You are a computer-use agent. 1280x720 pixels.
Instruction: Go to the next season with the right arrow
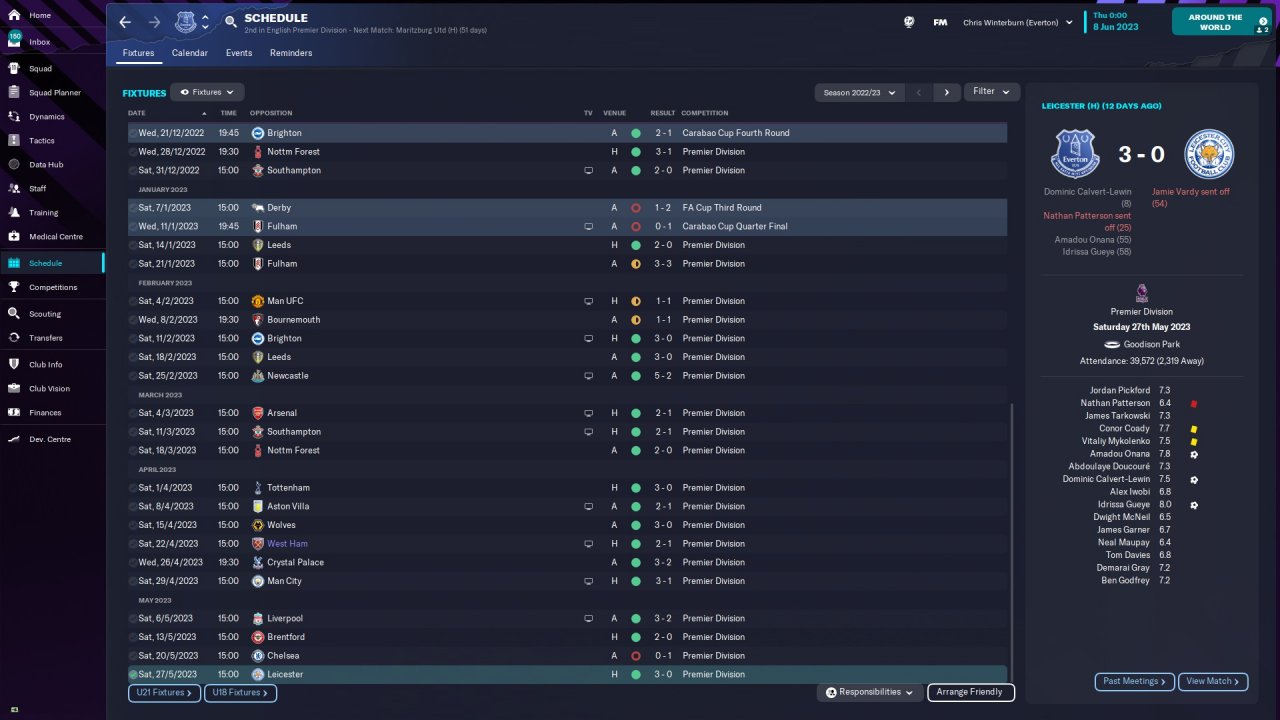(x=946, y=92)
